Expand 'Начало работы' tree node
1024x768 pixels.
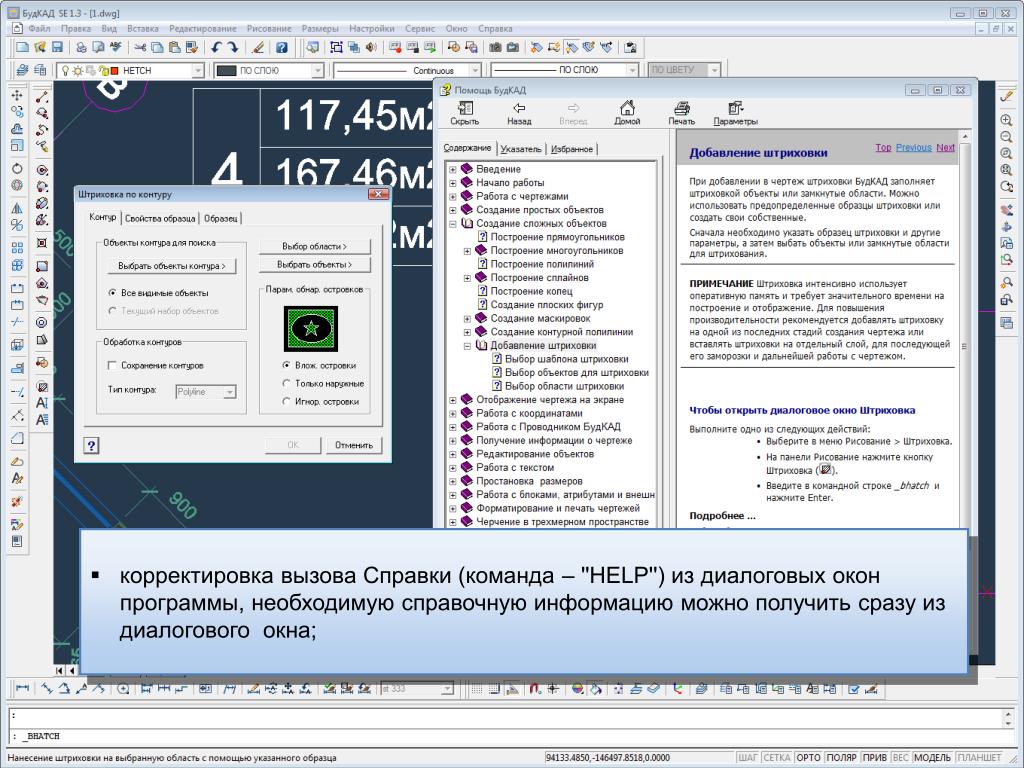[453, 183]
